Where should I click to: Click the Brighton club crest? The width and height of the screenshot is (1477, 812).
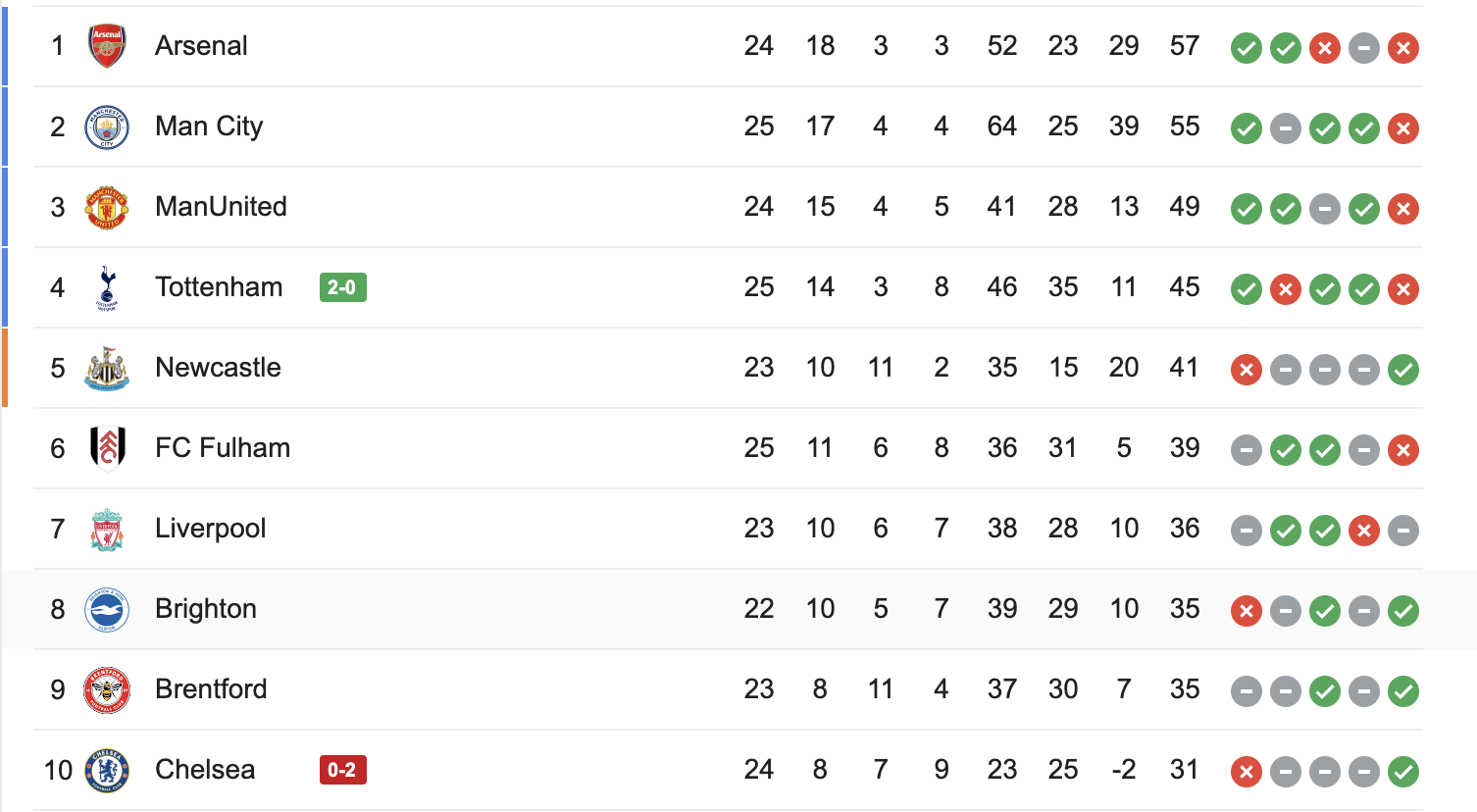[107, 609]
